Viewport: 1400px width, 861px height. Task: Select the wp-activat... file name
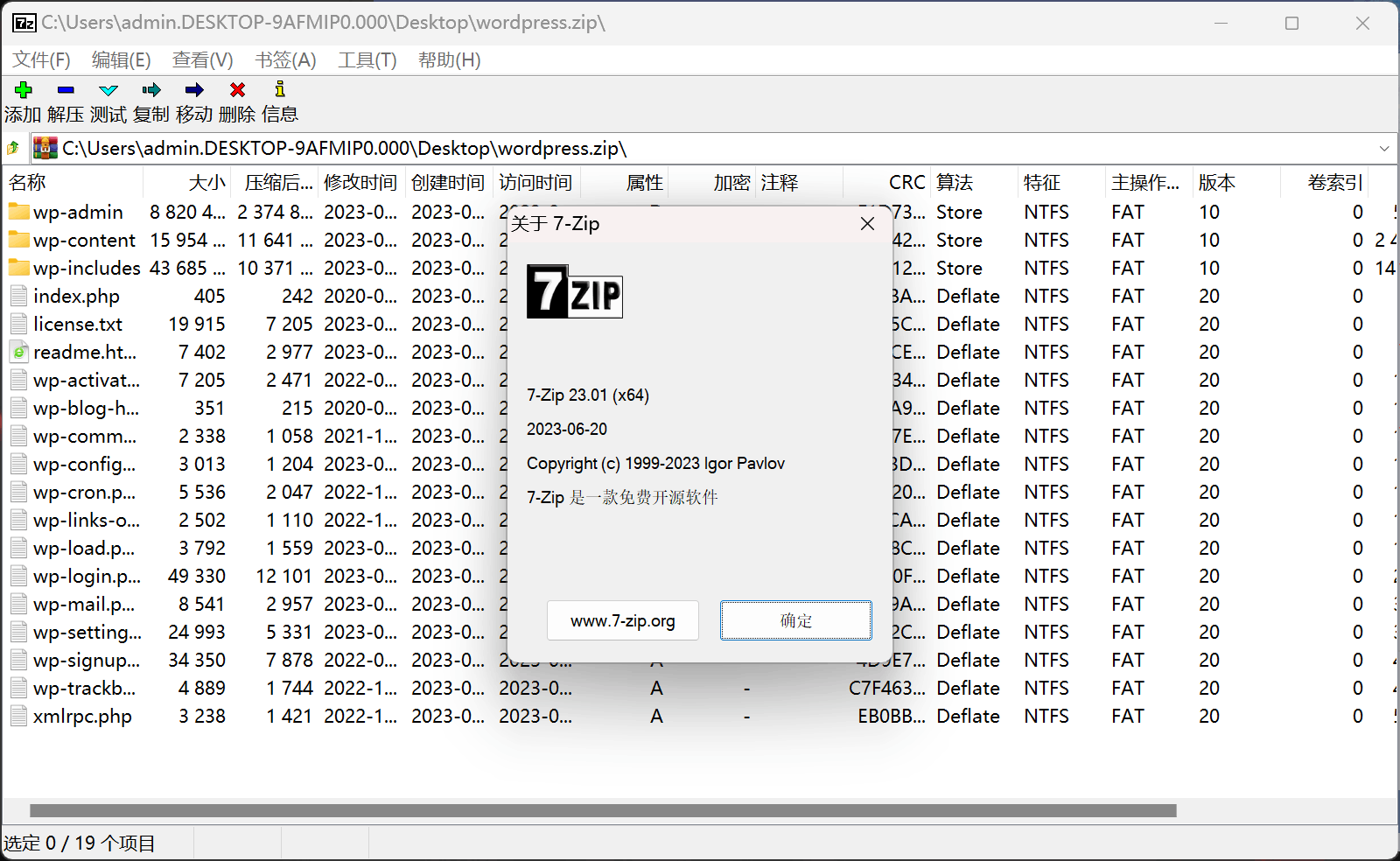[87, 380]
